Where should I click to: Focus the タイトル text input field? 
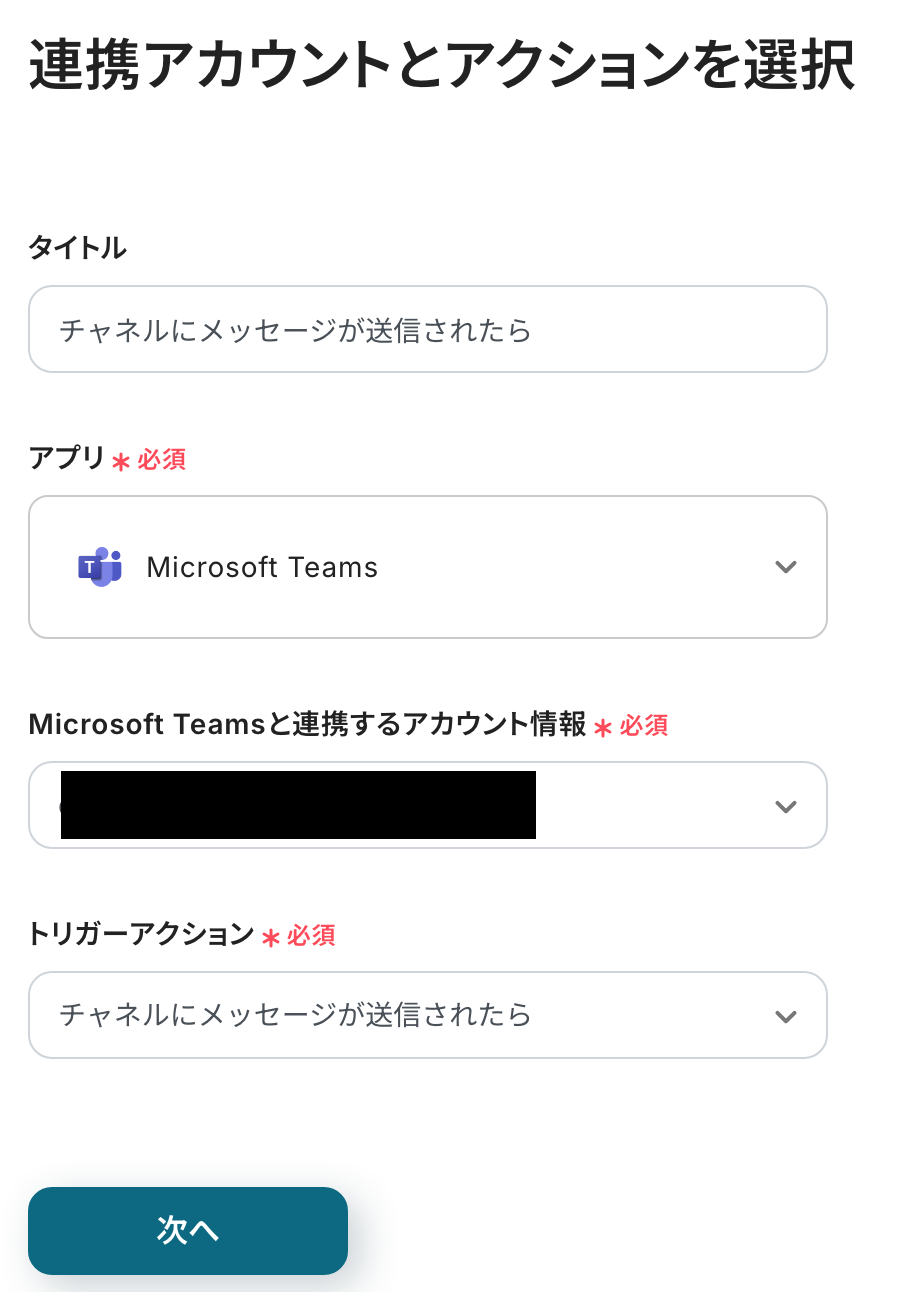(x=427, y=330)
